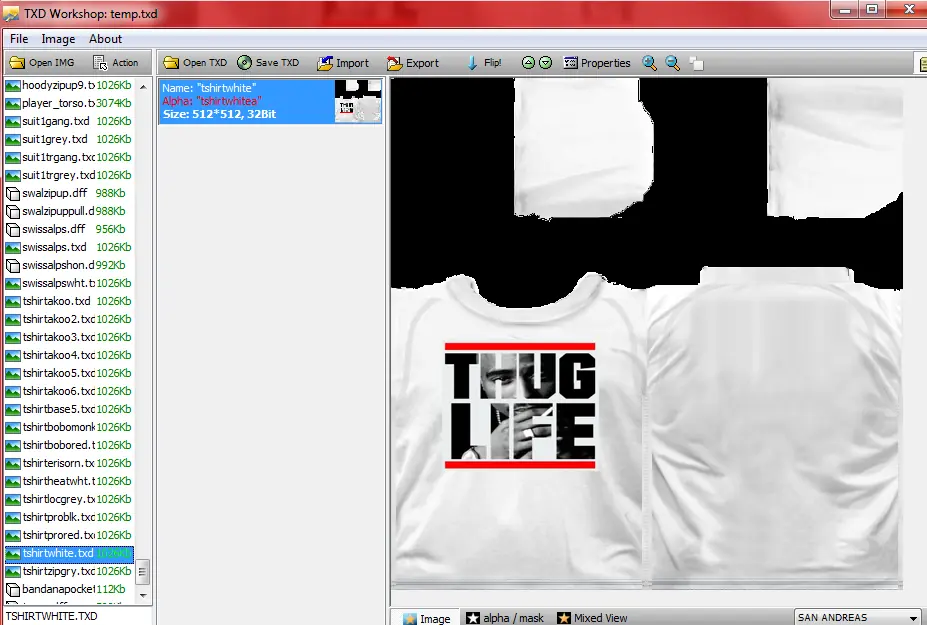Maximize the TXD Workshop window

pos(872,10)
